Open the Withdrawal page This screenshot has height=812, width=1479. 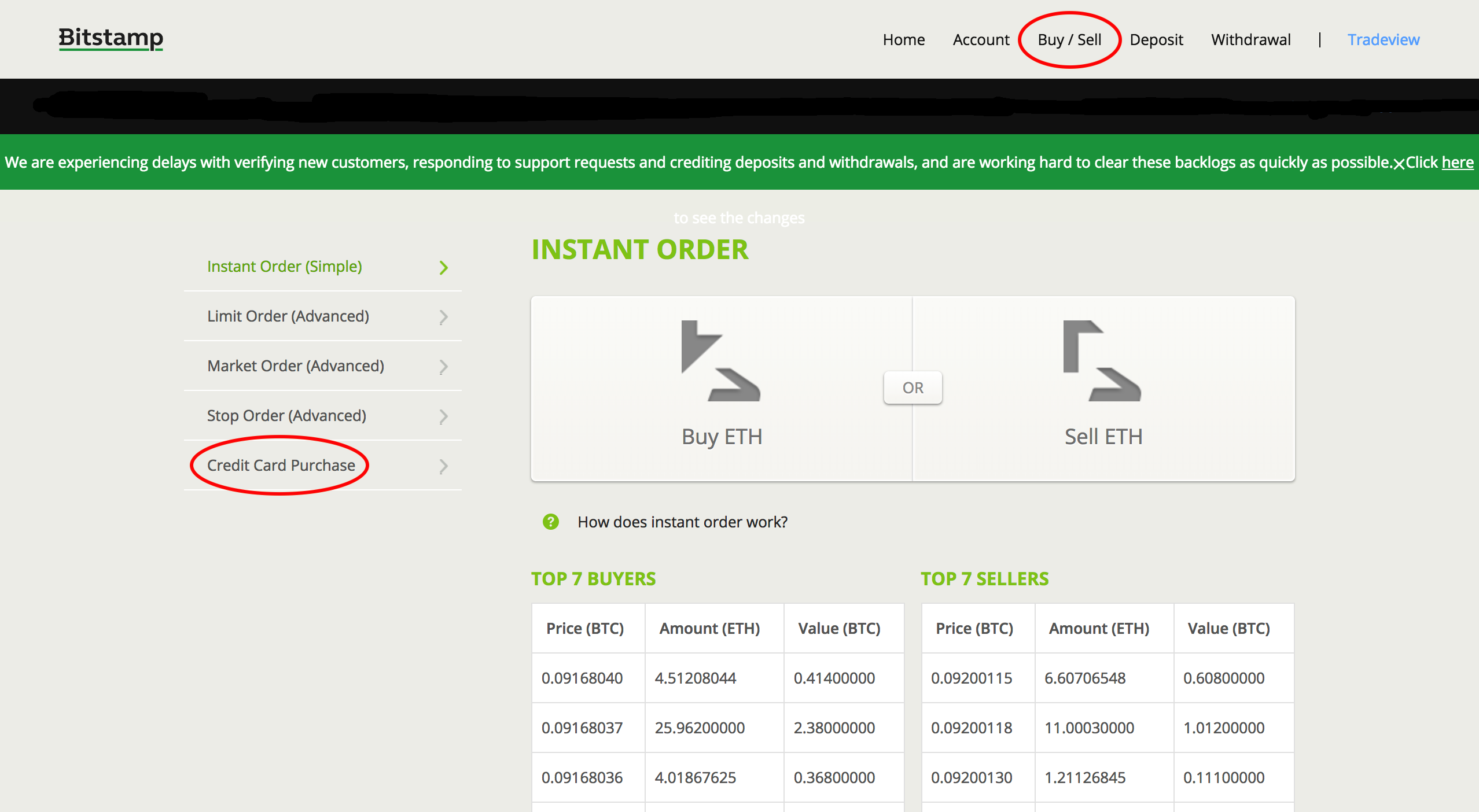(x=1250, y=40)
